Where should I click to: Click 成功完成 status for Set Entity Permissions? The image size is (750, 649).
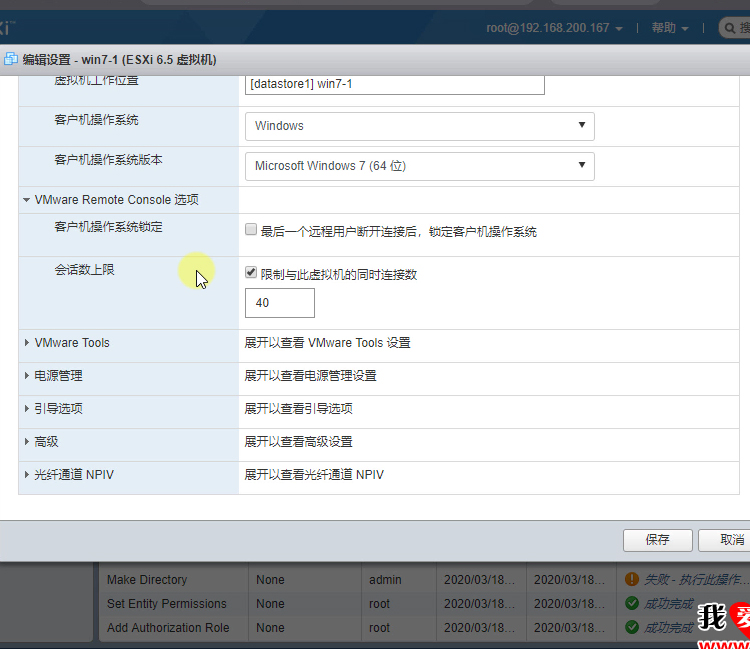(x=668, y=604)
